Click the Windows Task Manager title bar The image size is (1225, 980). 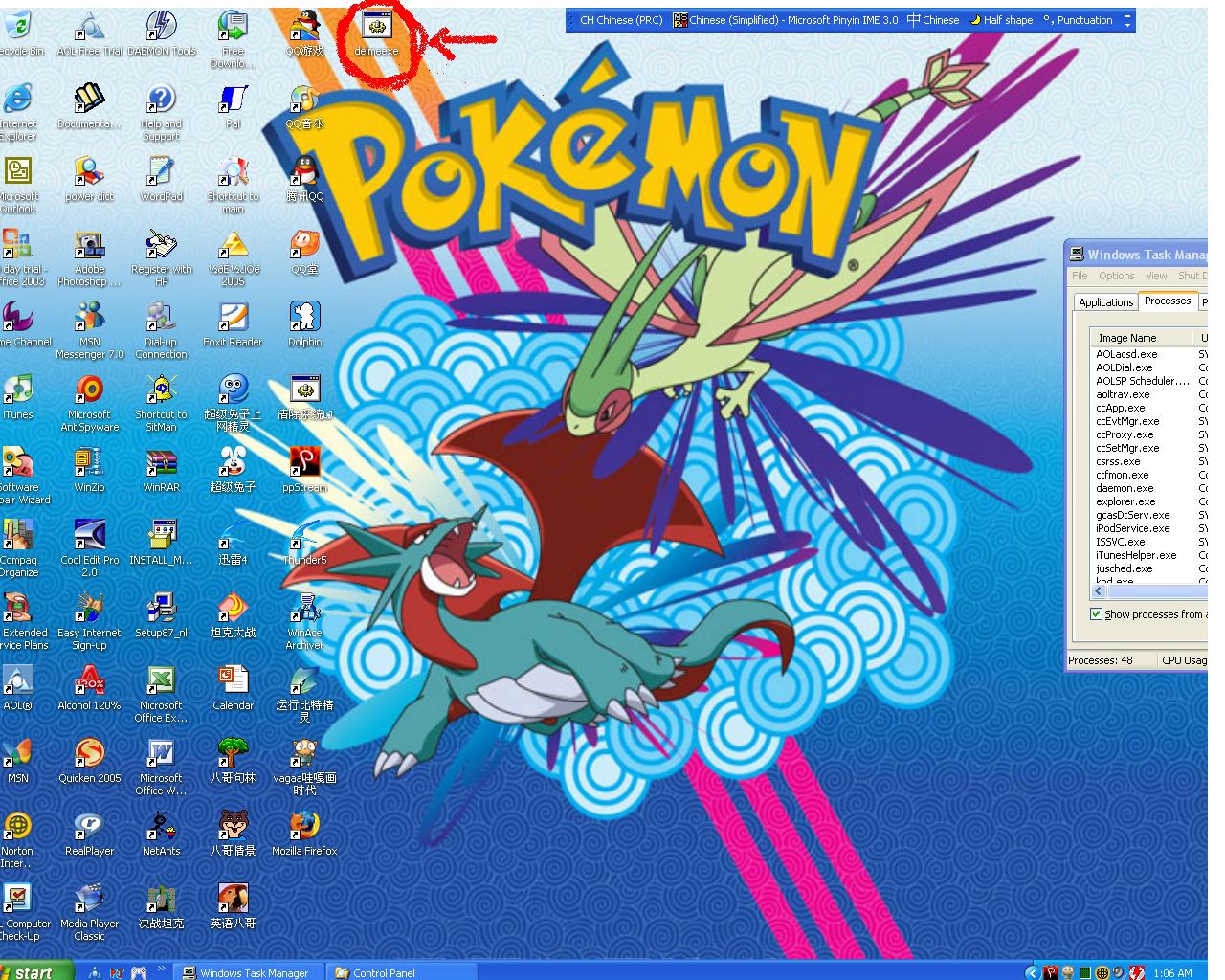coord(1137,255)
